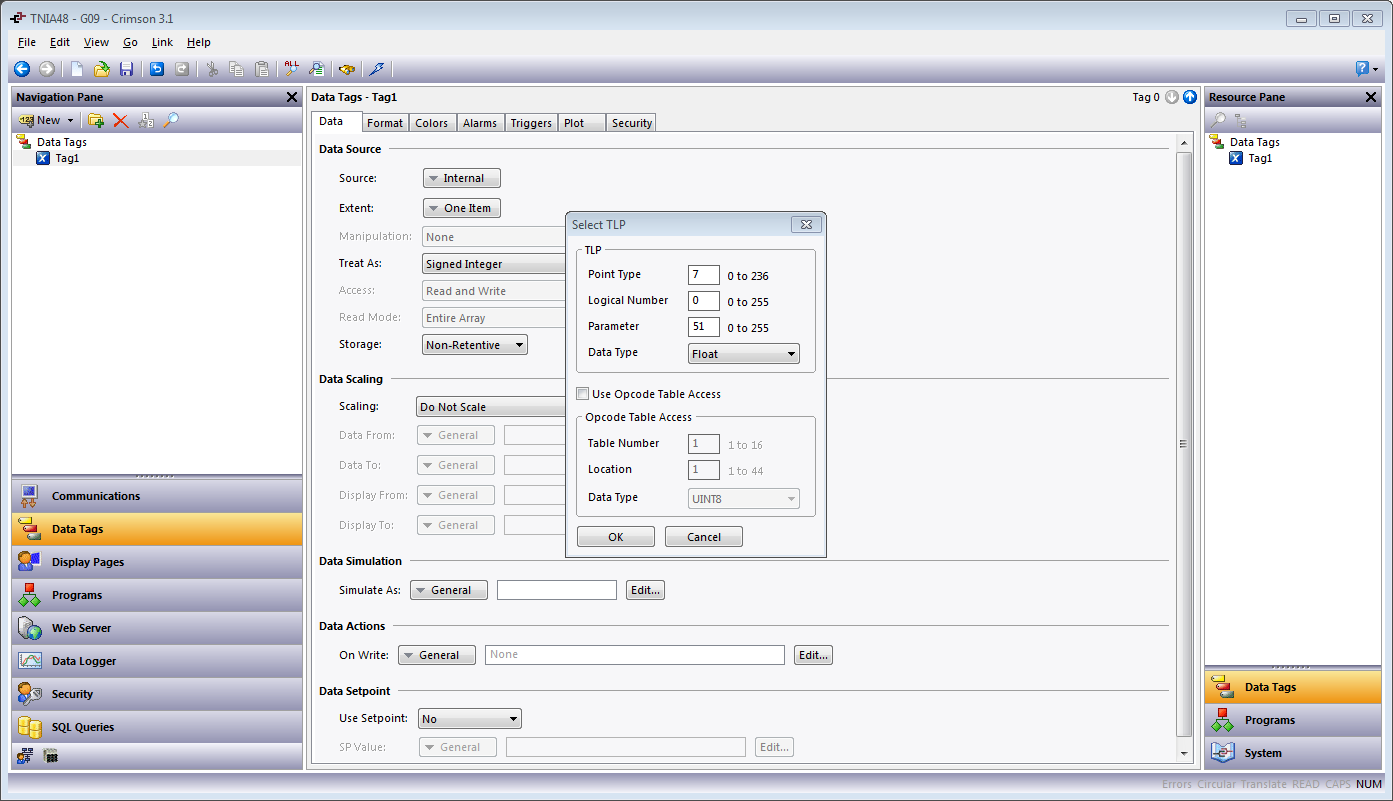
Task: Save the database with the floppy disk icon
Action: coord(126,69)
